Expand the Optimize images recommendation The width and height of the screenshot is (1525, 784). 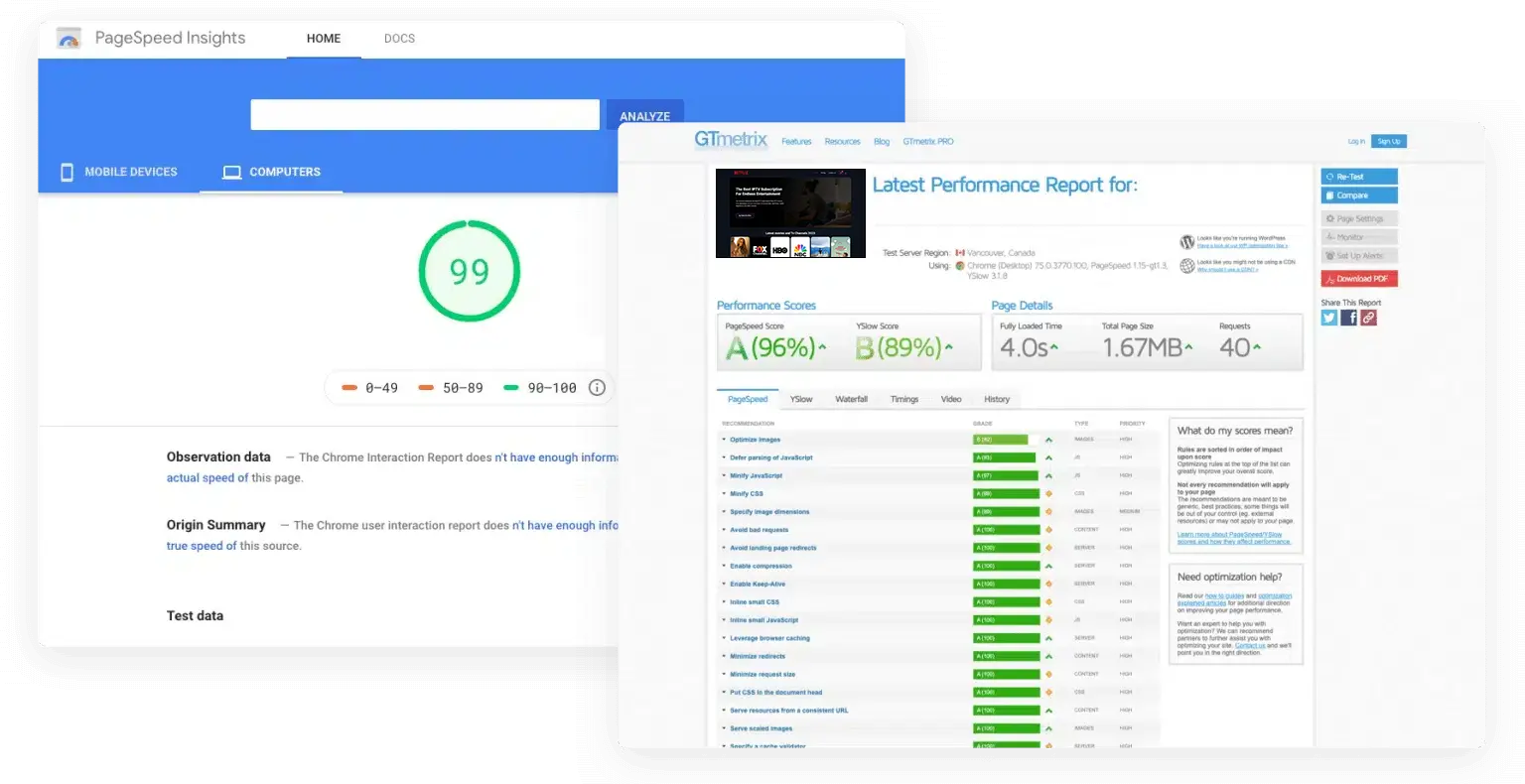(x=755, y=440)
